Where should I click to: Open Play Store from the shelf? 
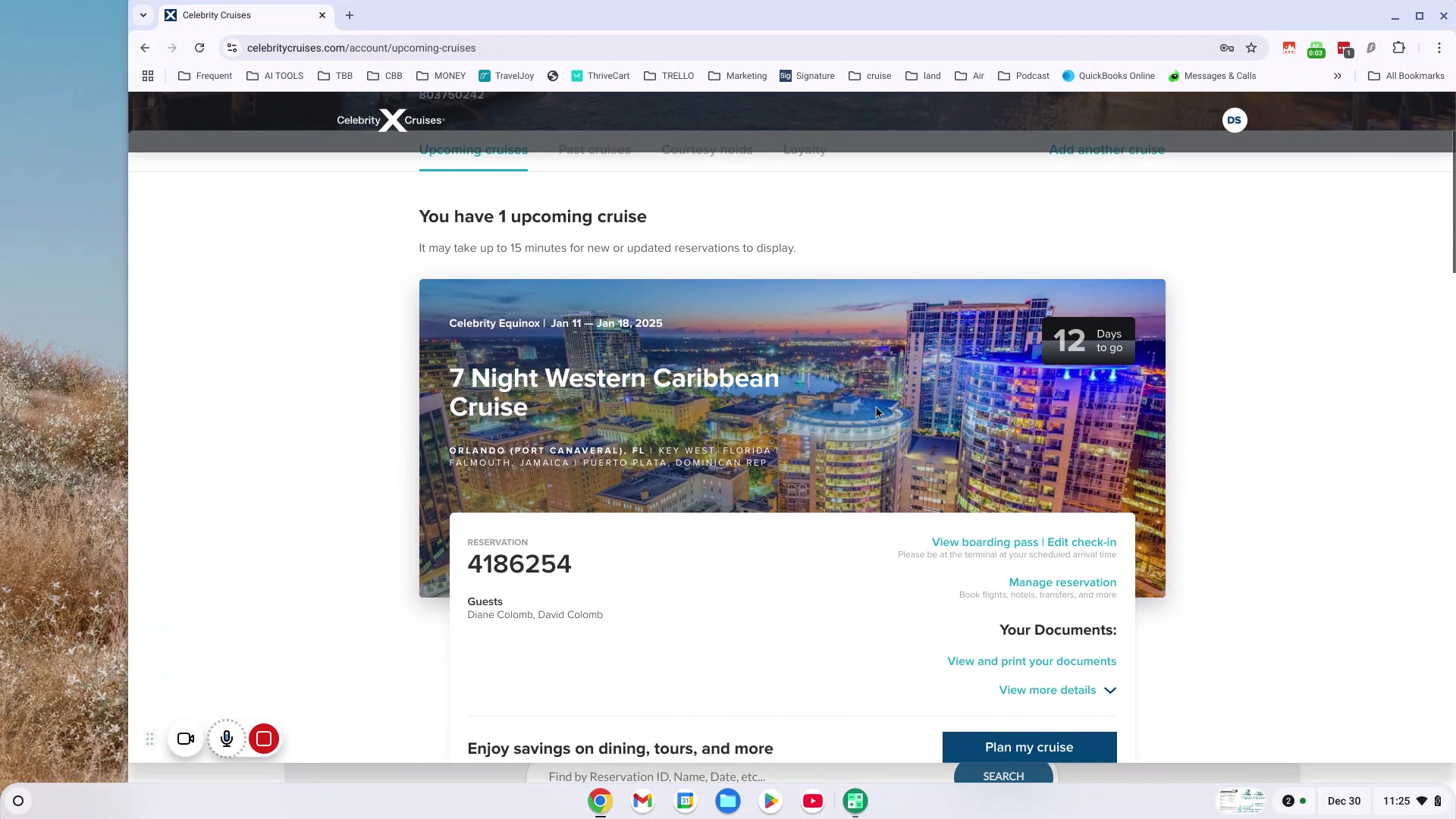pos(770,801)
